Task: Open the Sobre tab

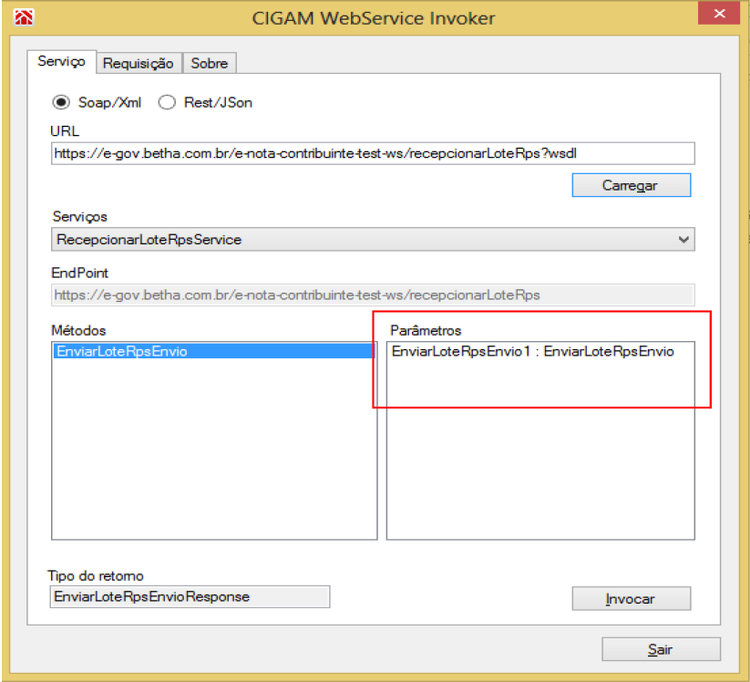Action: point(210,63)
